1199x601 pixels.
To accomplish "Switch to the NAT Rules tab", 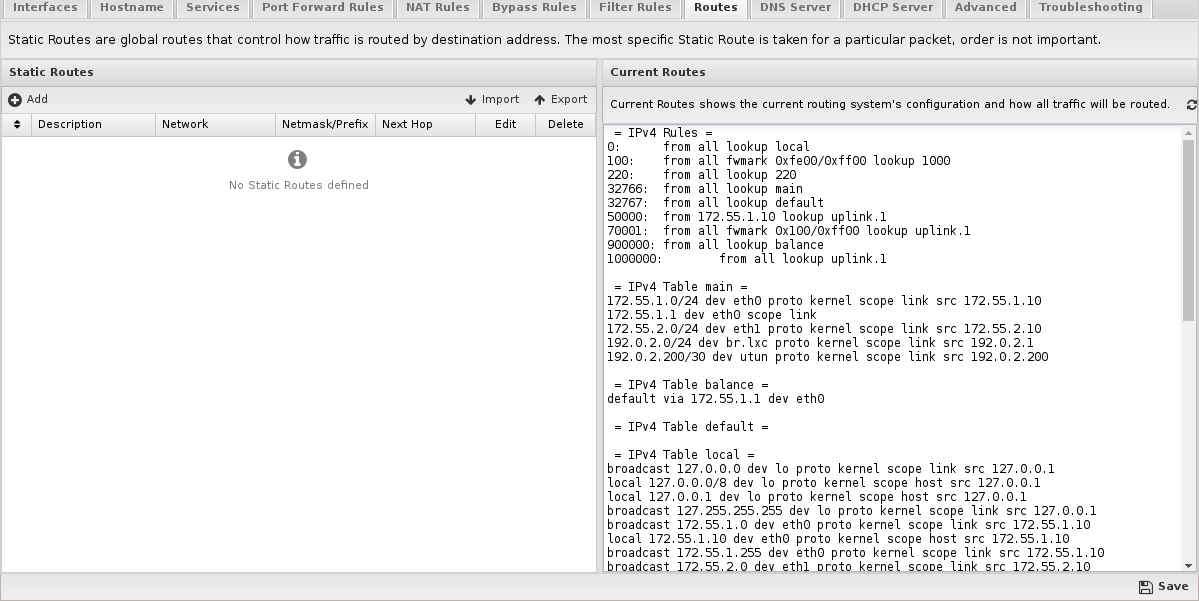I will tap(437, 8).
